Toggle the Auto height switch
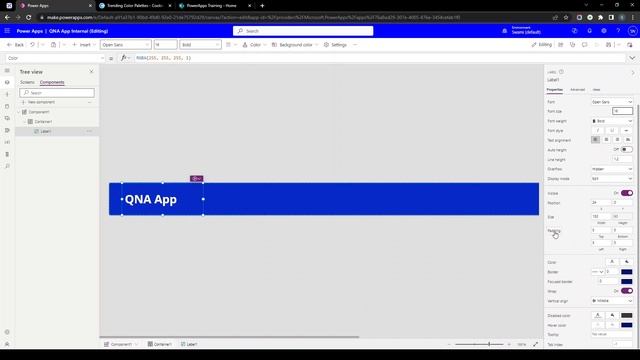This screenshot has width=640, height=360. (x=627, y=149)
